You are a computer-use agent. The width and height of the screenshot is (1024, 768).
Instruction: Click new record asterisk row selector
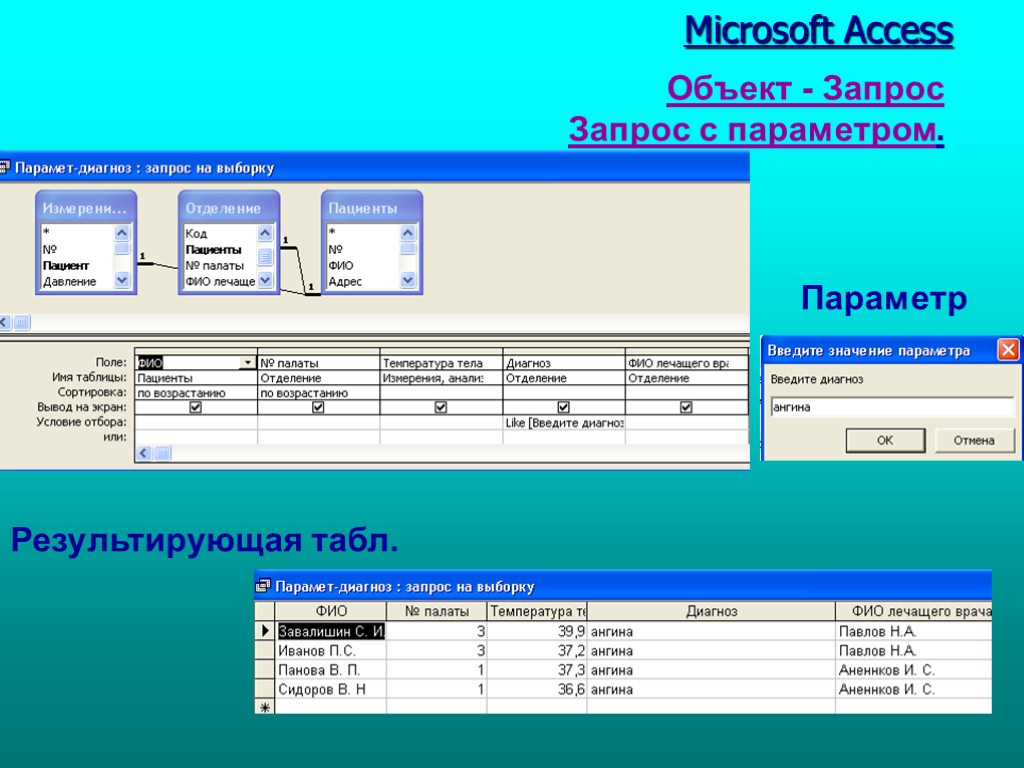tap(264, 707)
